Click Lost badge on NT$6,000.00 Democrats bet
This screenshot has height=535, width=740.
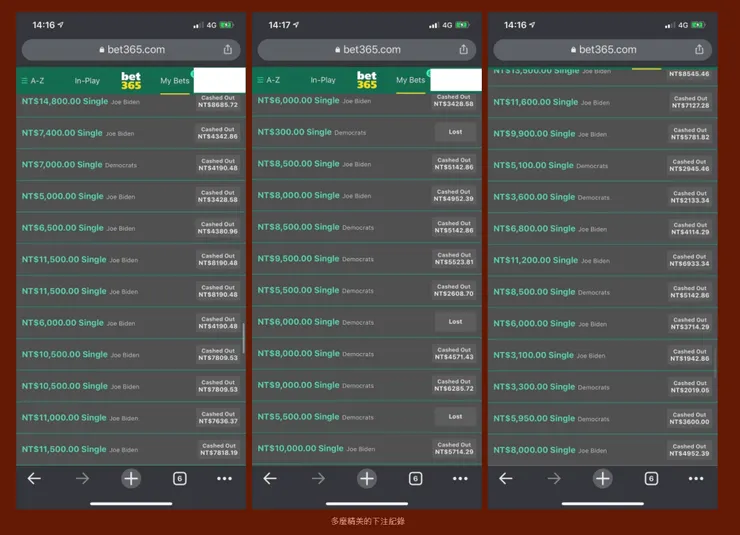pos(455,322)
